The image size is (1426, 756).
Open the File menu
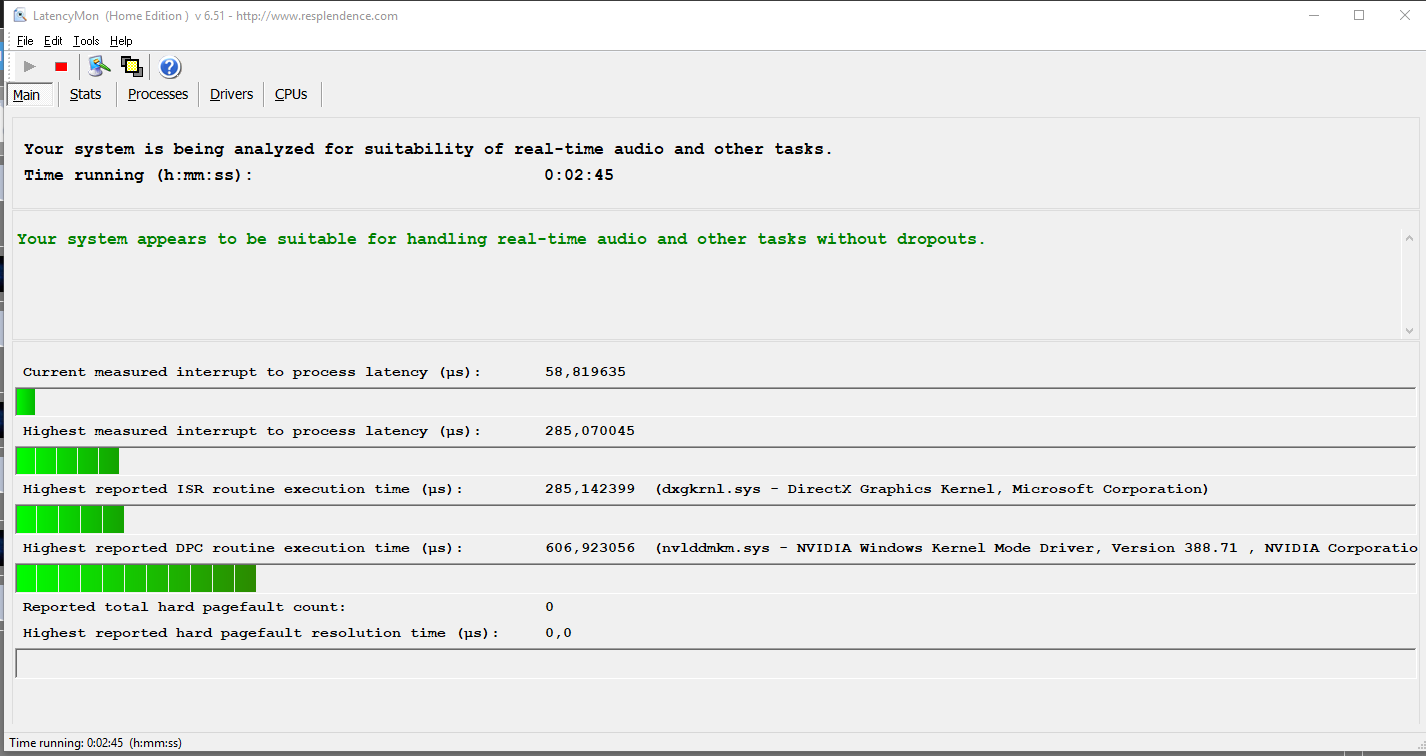[25, 41]
